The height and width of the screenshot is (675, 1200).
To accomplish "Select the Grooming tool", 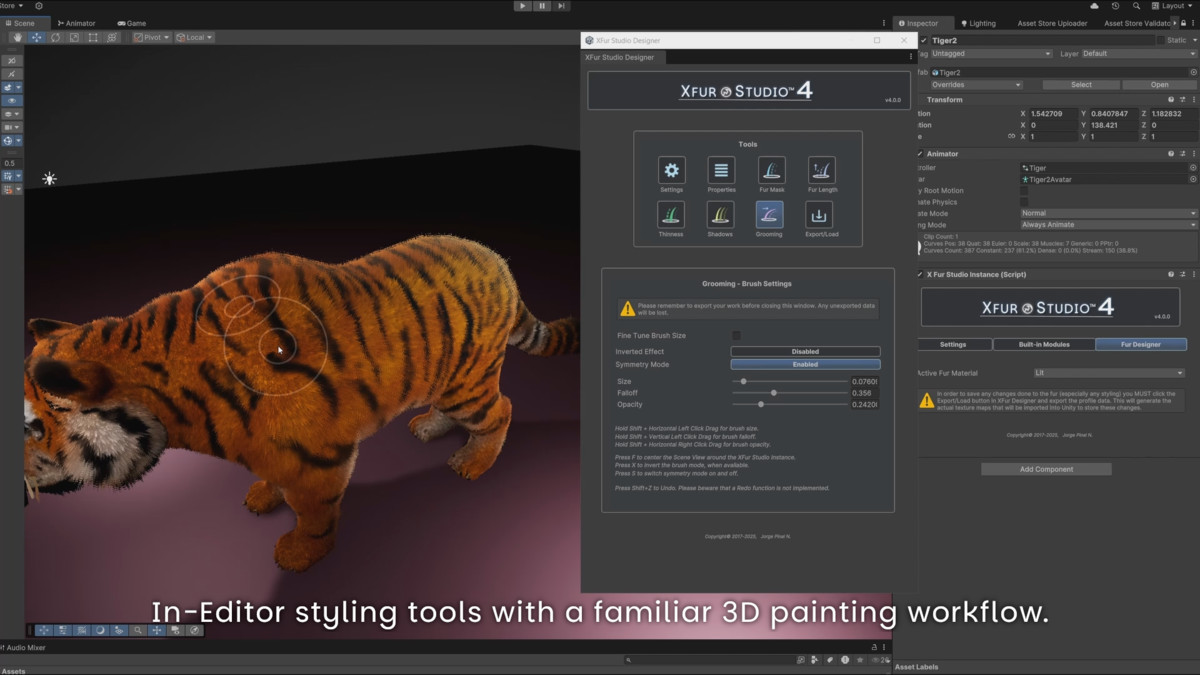I will coord(769,214).
